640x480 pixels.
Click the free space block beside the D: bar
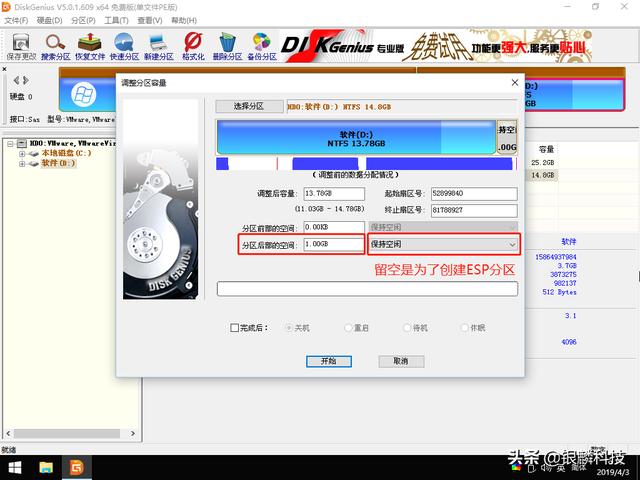[x=507, y=137]
